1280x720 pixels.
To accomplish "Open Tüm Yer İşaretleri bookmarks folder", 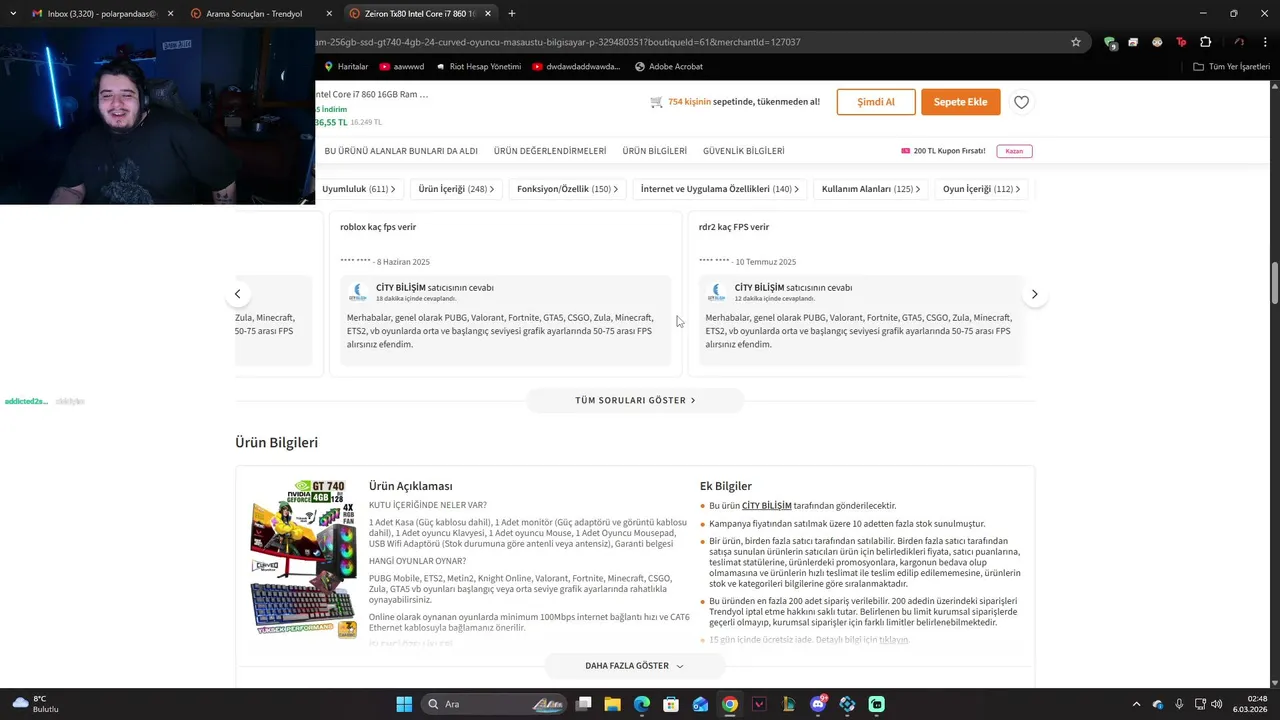I will pos(1232,66).
